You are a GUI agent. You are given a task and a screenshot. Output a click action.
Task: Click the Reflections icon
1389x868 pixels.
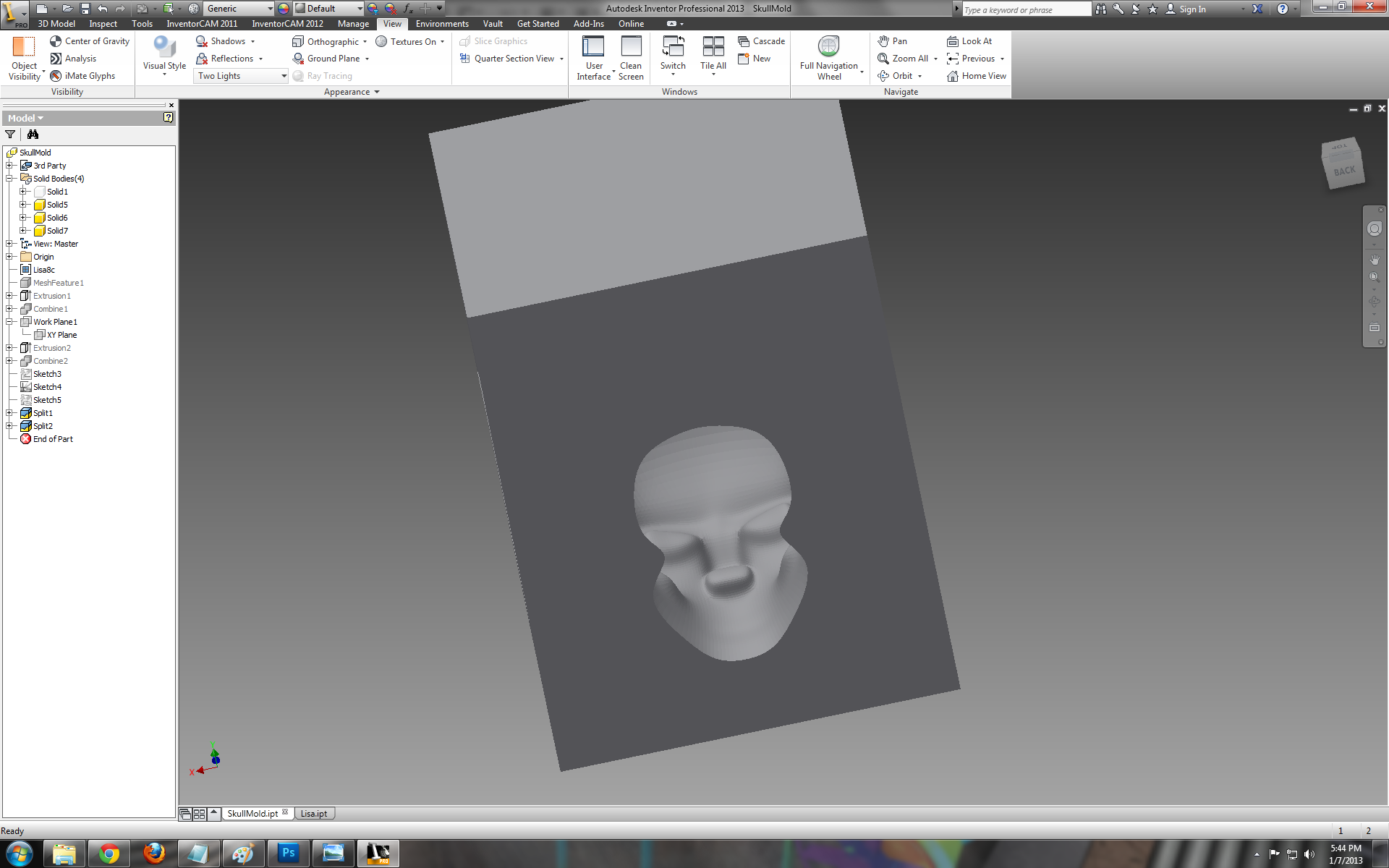[x=202, y=59]
